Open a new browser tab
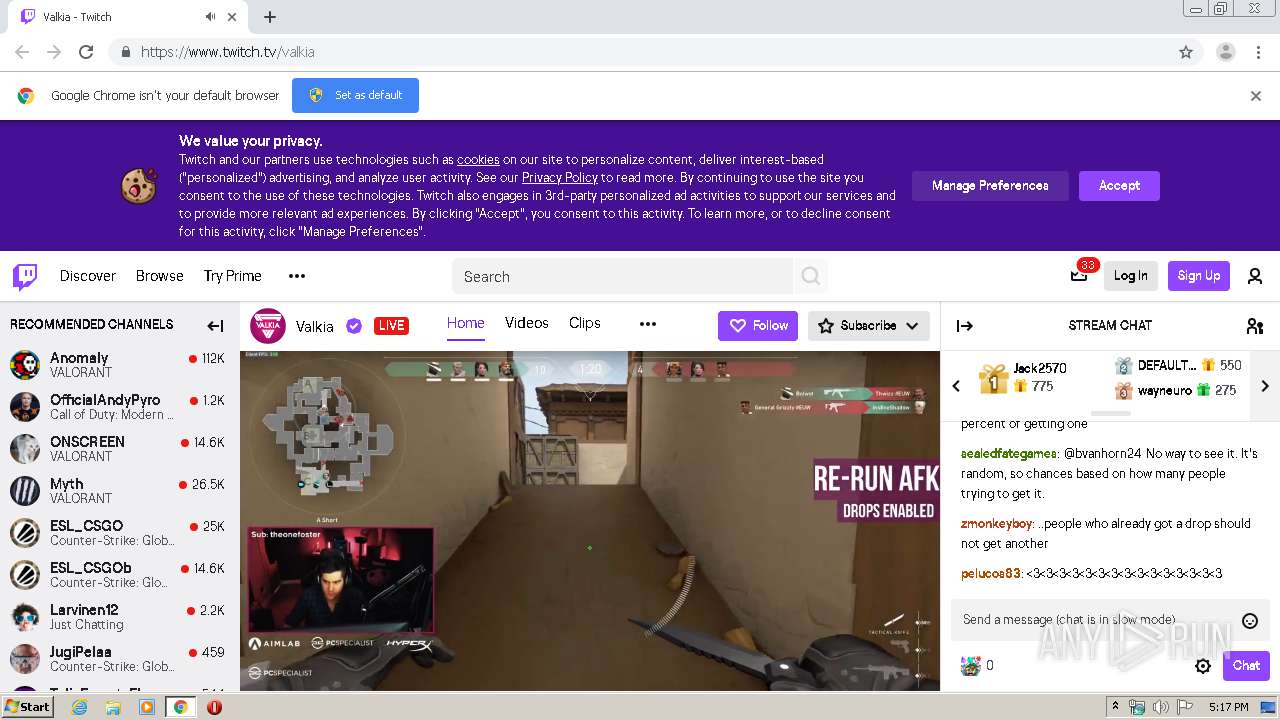1280x720 pixels. 270,17
